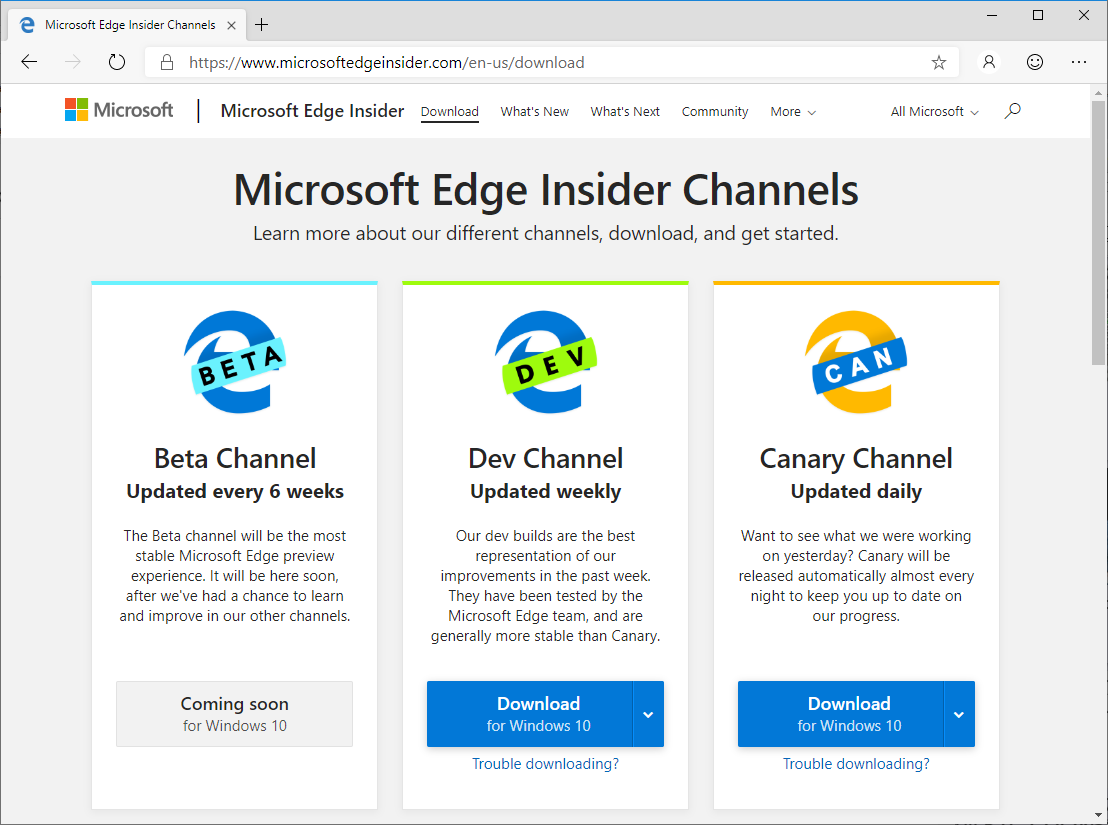Expand the More navigation dropdown

(x=793, y=112)
